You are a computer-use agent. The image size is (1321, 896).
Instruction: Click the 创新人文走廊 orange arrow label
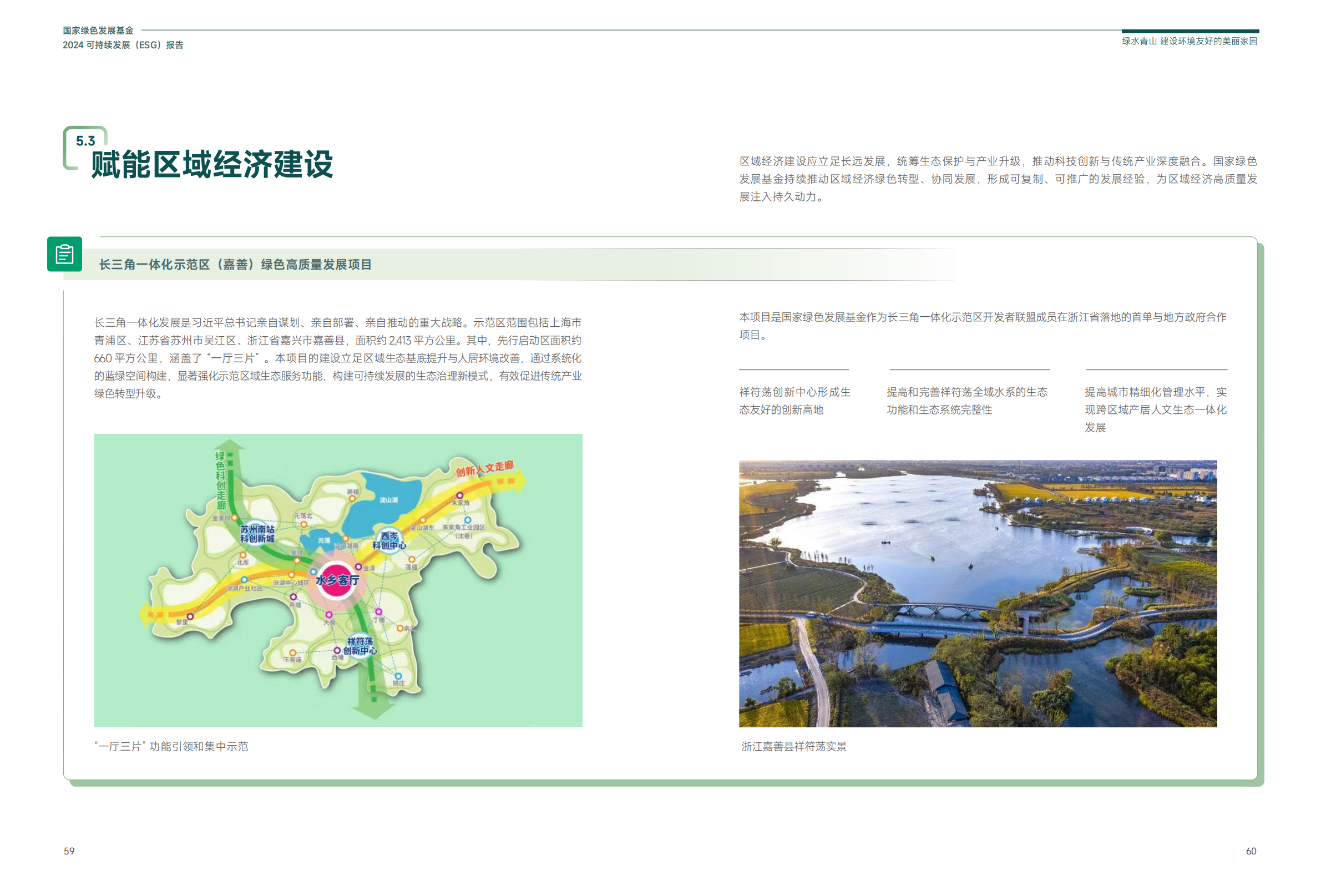(x=484, y=468)
